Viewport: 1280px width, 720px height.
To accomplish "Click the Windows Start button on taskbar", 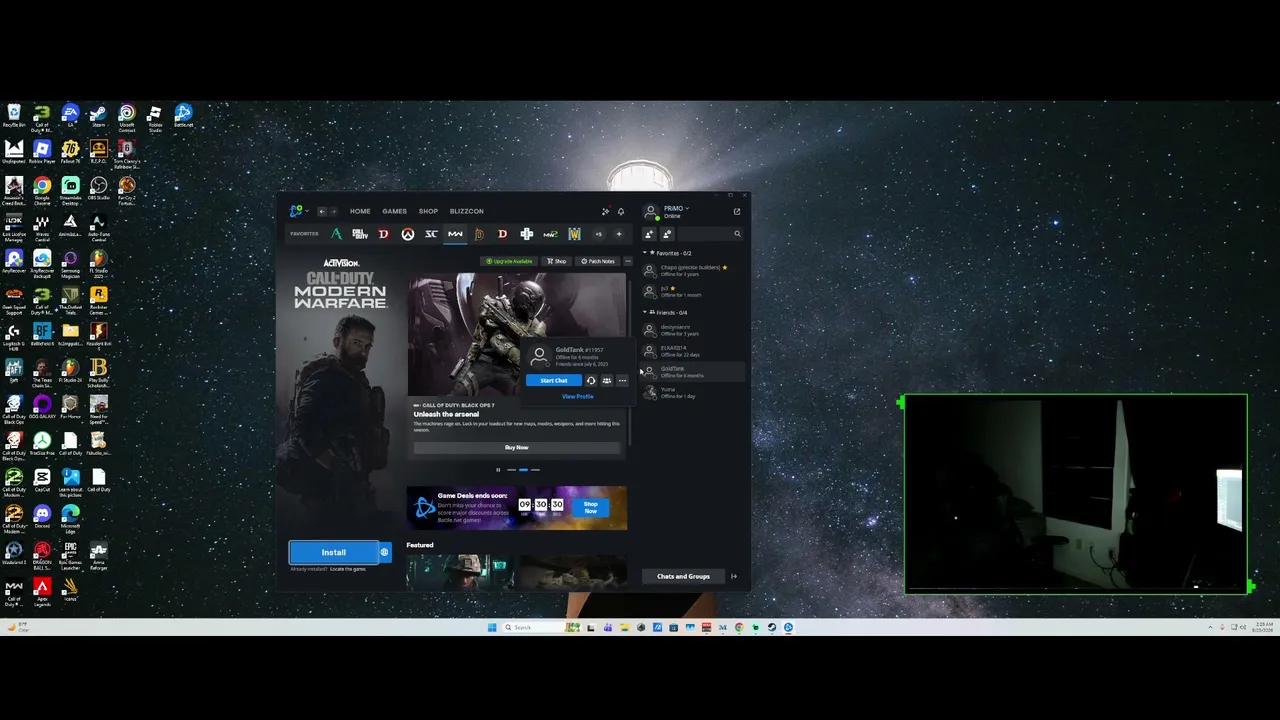I will 492,627.
